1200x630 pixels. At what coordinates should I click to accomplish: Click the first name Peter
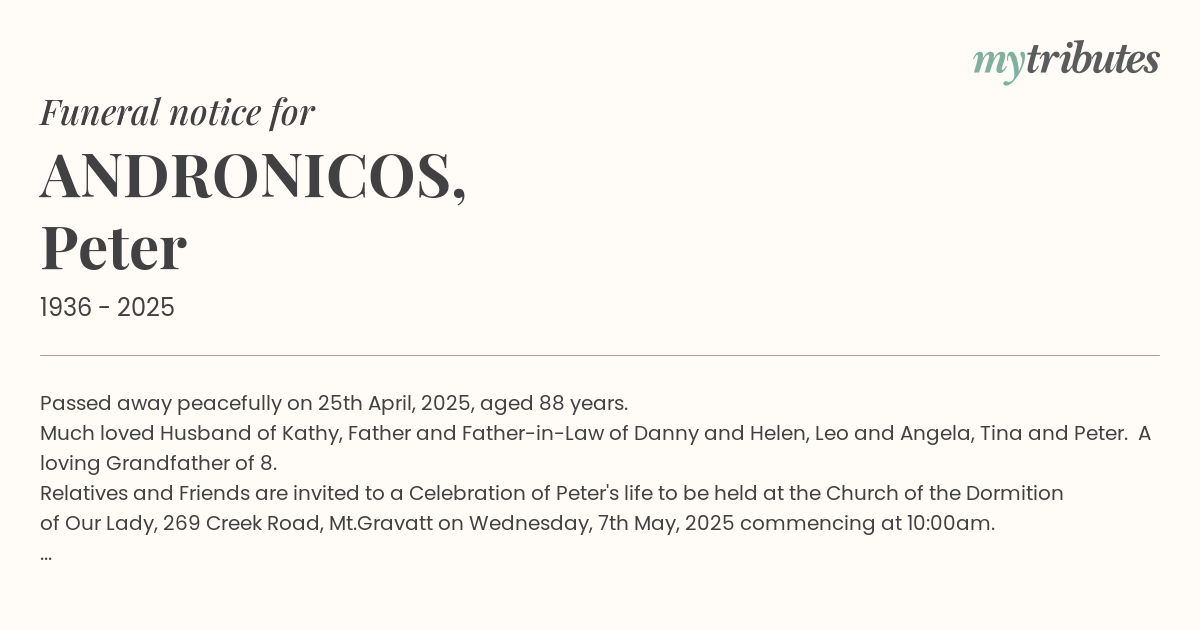click(113, 247)
